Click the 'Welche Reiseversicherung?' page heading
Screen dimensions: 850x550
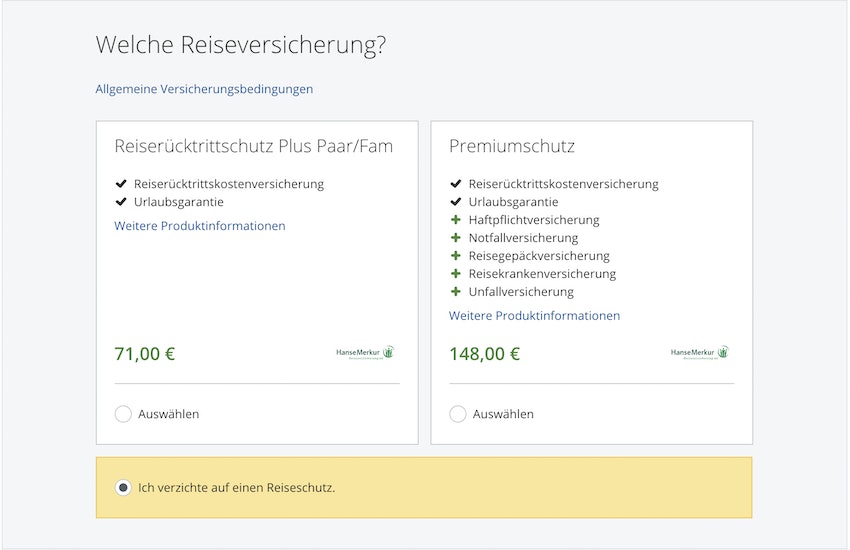pyautogui.click(x=241, y=45)
